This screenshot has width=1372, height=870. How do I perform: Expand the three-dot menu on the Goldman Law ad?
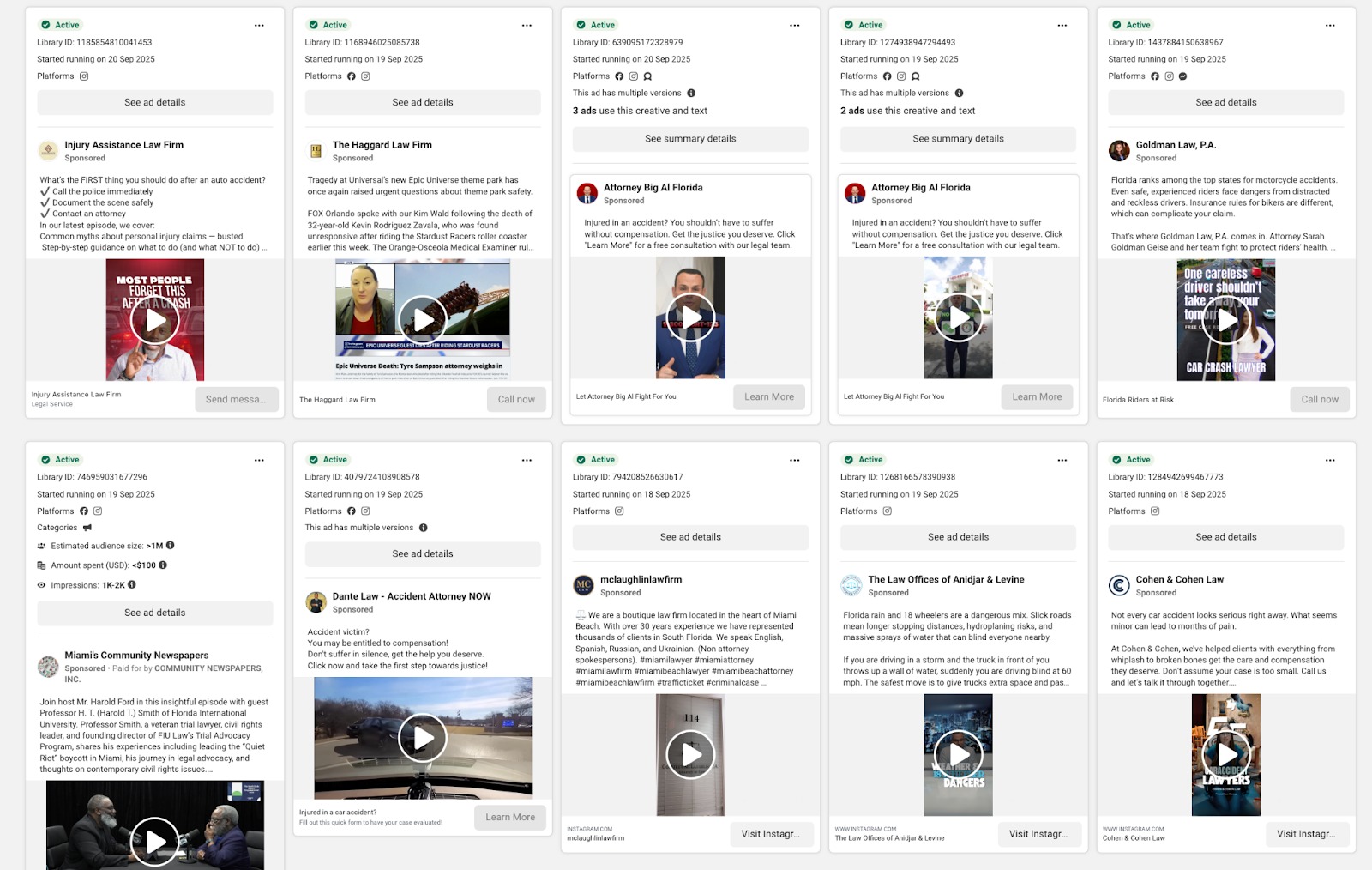tap(1329, 26)
